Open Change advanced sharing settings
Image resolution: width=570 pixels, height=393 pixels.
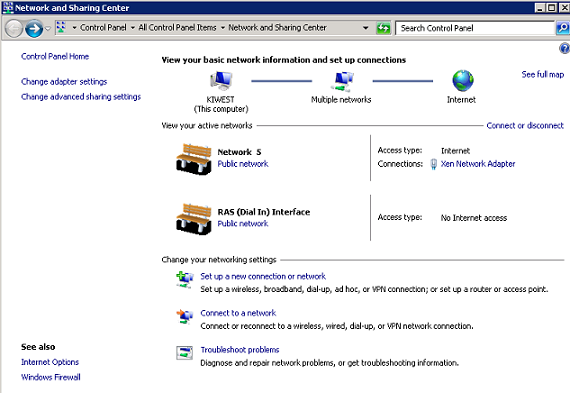pyautogui.click(x=81, y=97)
